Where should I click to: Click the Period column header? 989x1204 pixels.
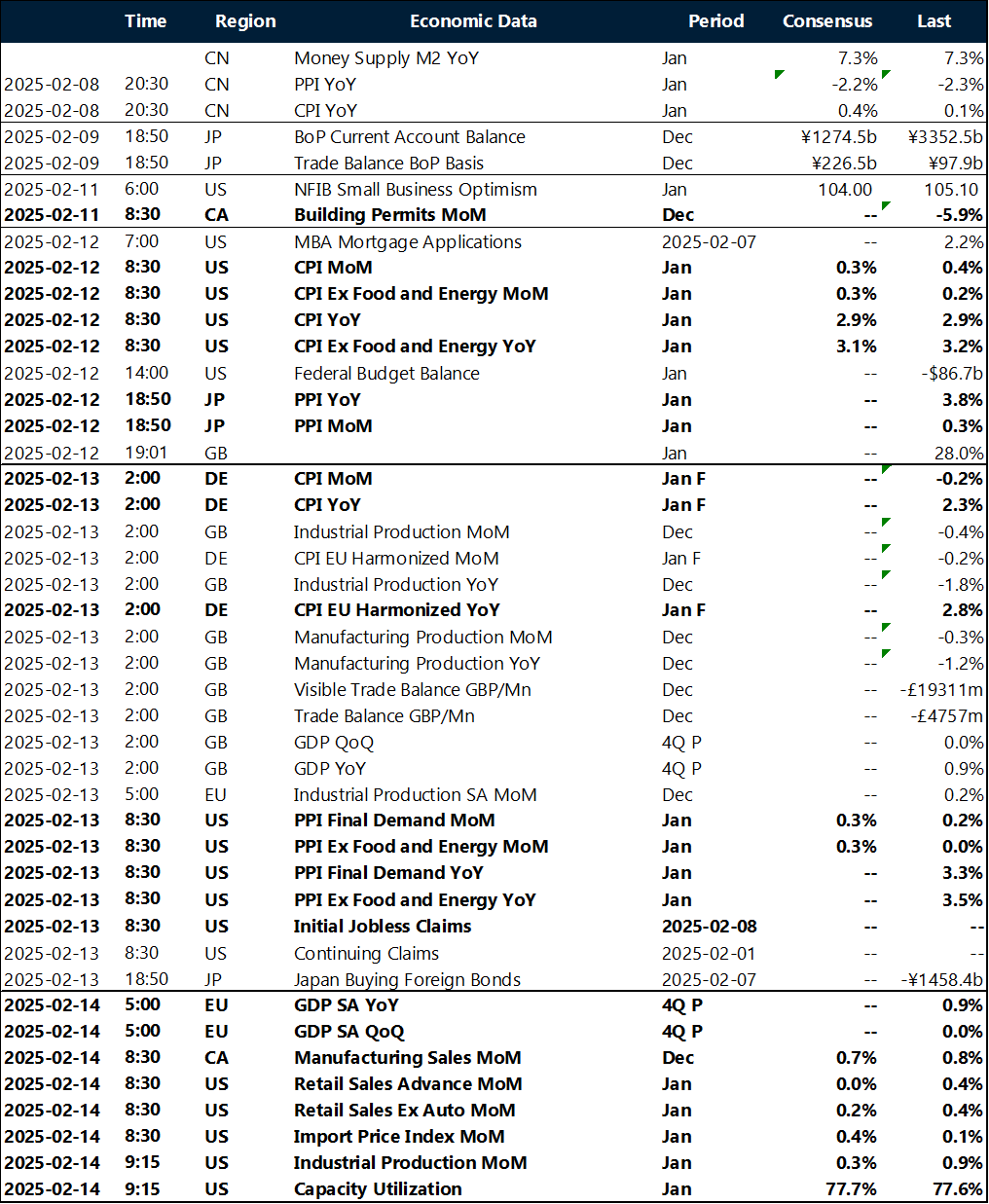pyautogui.click(x=715, y=20)
